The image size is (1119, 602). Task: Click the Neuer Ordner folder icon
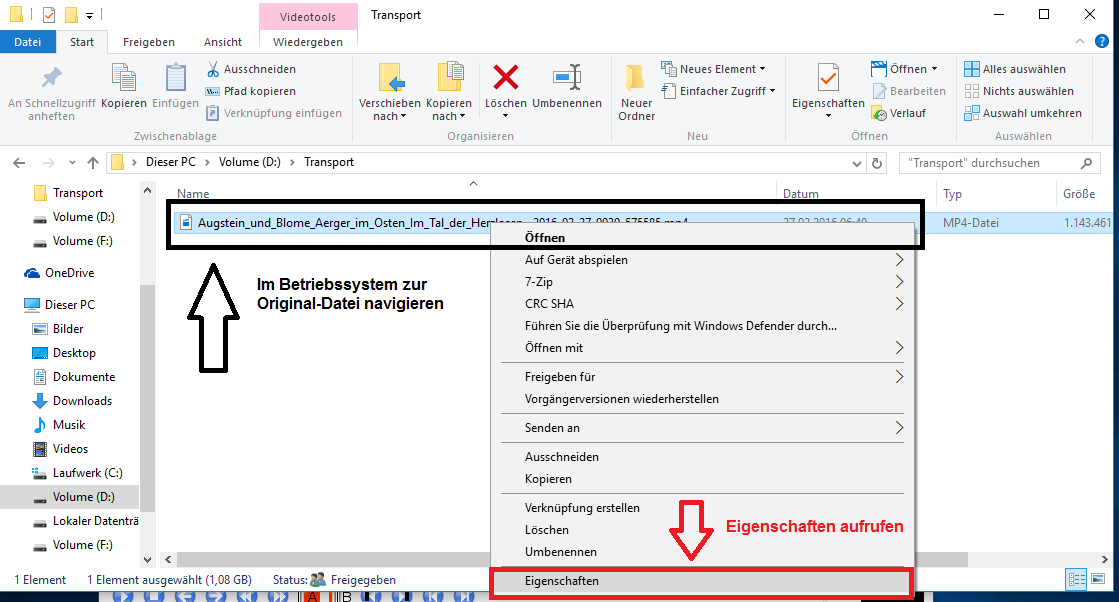[x=635, y=78]
